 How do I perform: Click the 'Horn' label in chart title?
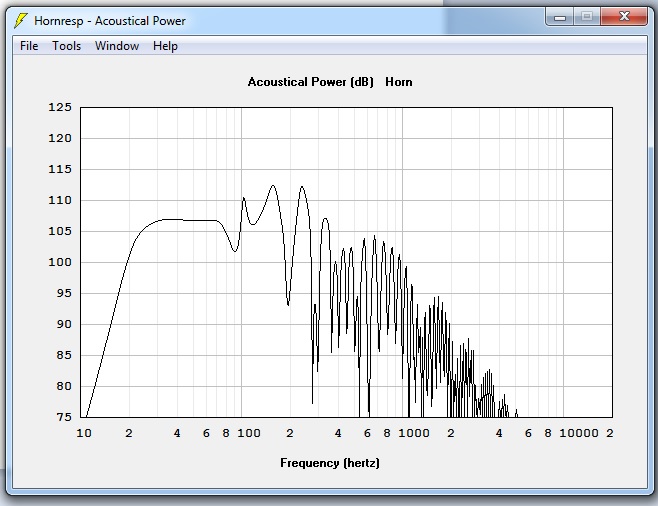pyautogui.click(x=399, y=82)
